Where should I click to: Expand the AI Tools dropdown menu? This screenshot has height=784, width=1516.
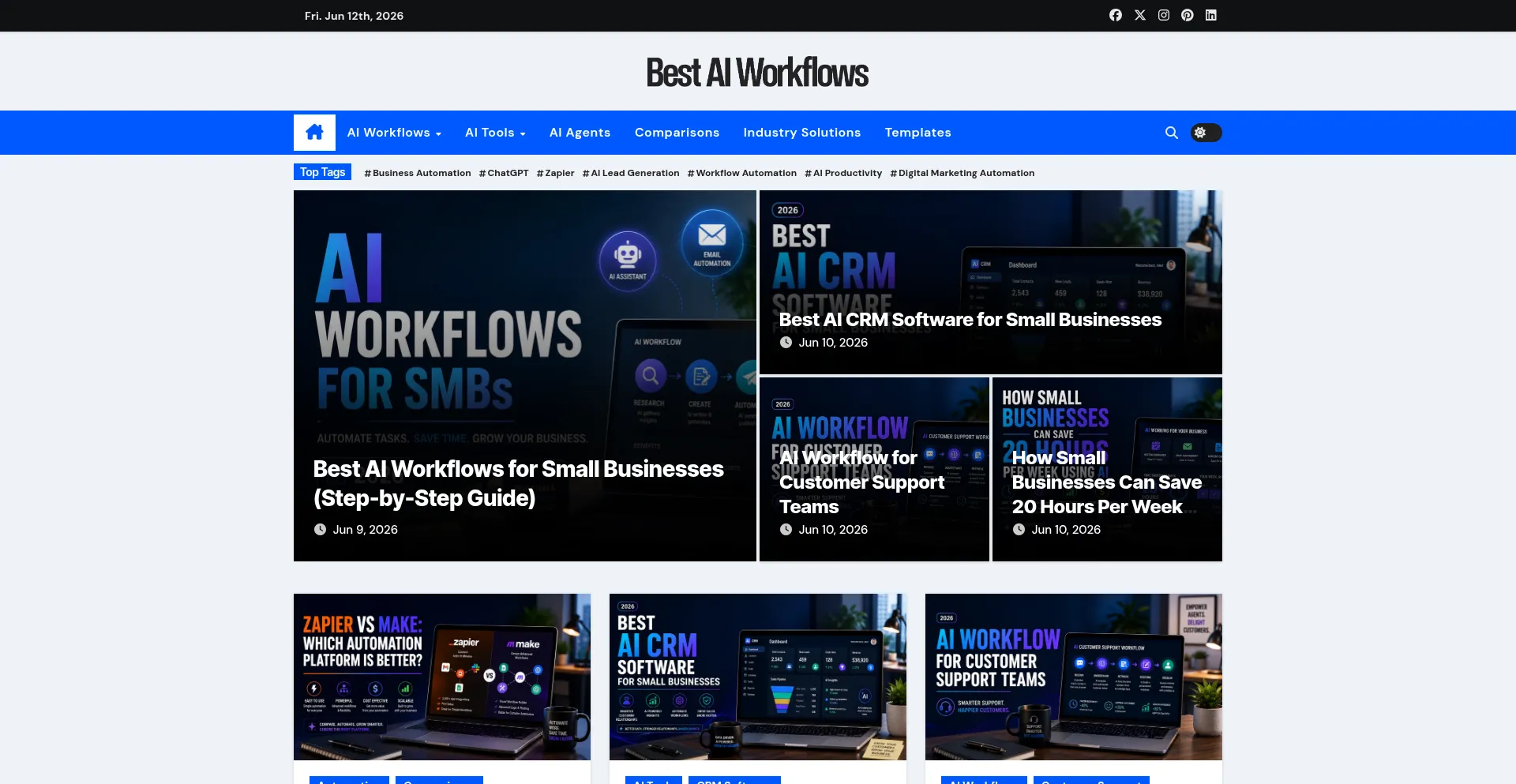pyautogui.click(x=495, y=133)
